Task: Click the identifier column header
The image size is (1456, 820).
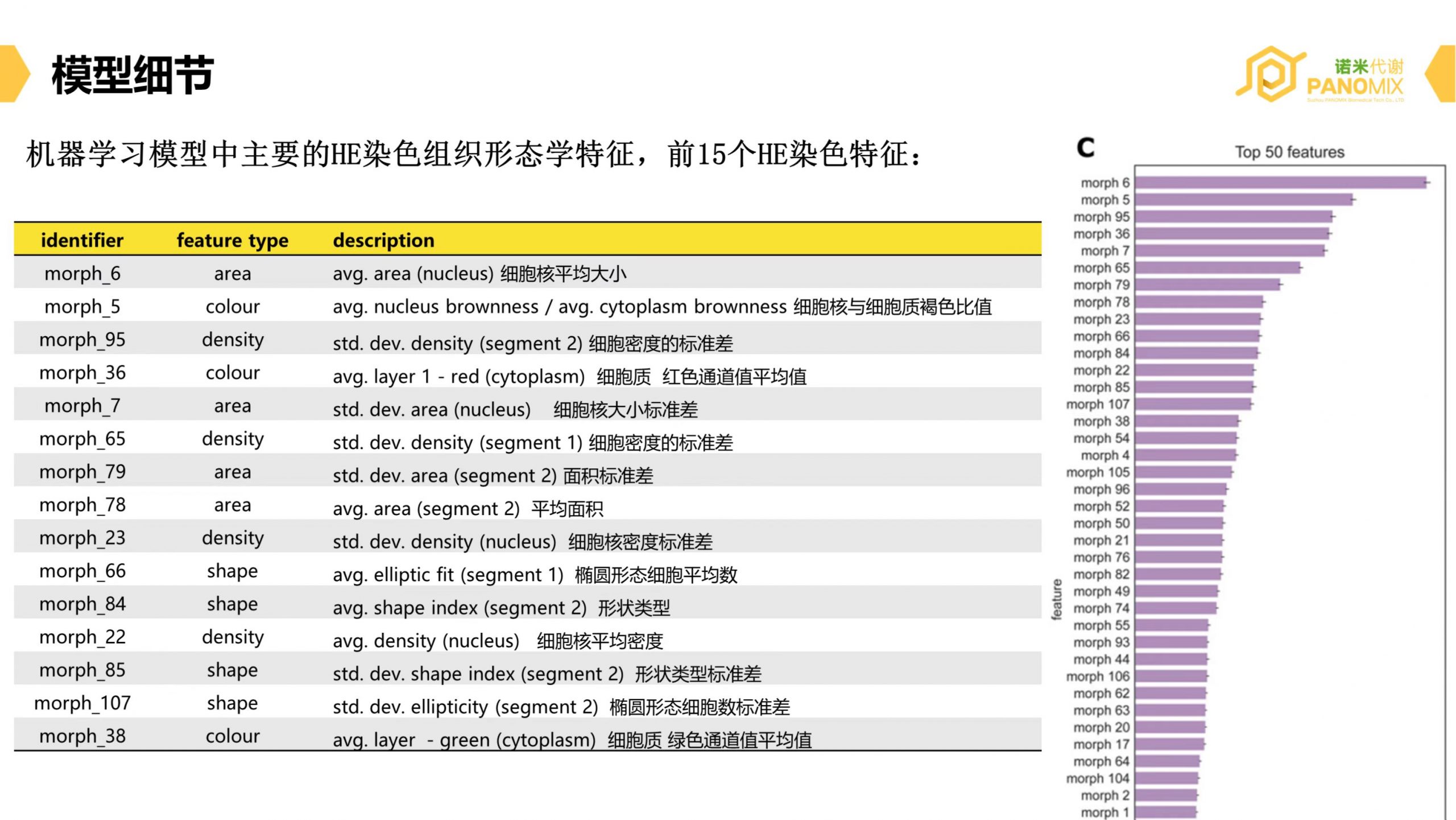Action: point(82,240)
